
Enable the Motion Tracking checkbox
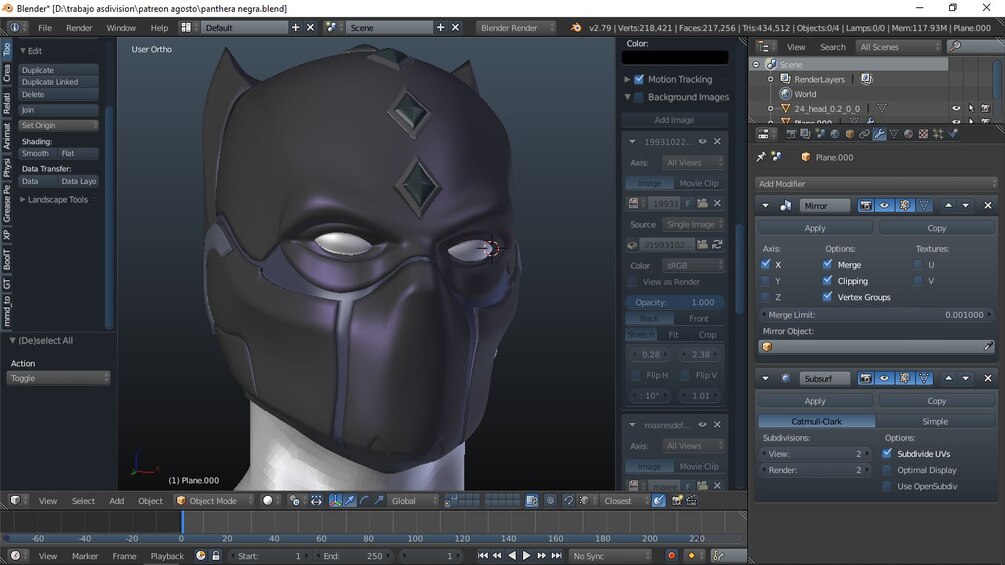point(639,79)
